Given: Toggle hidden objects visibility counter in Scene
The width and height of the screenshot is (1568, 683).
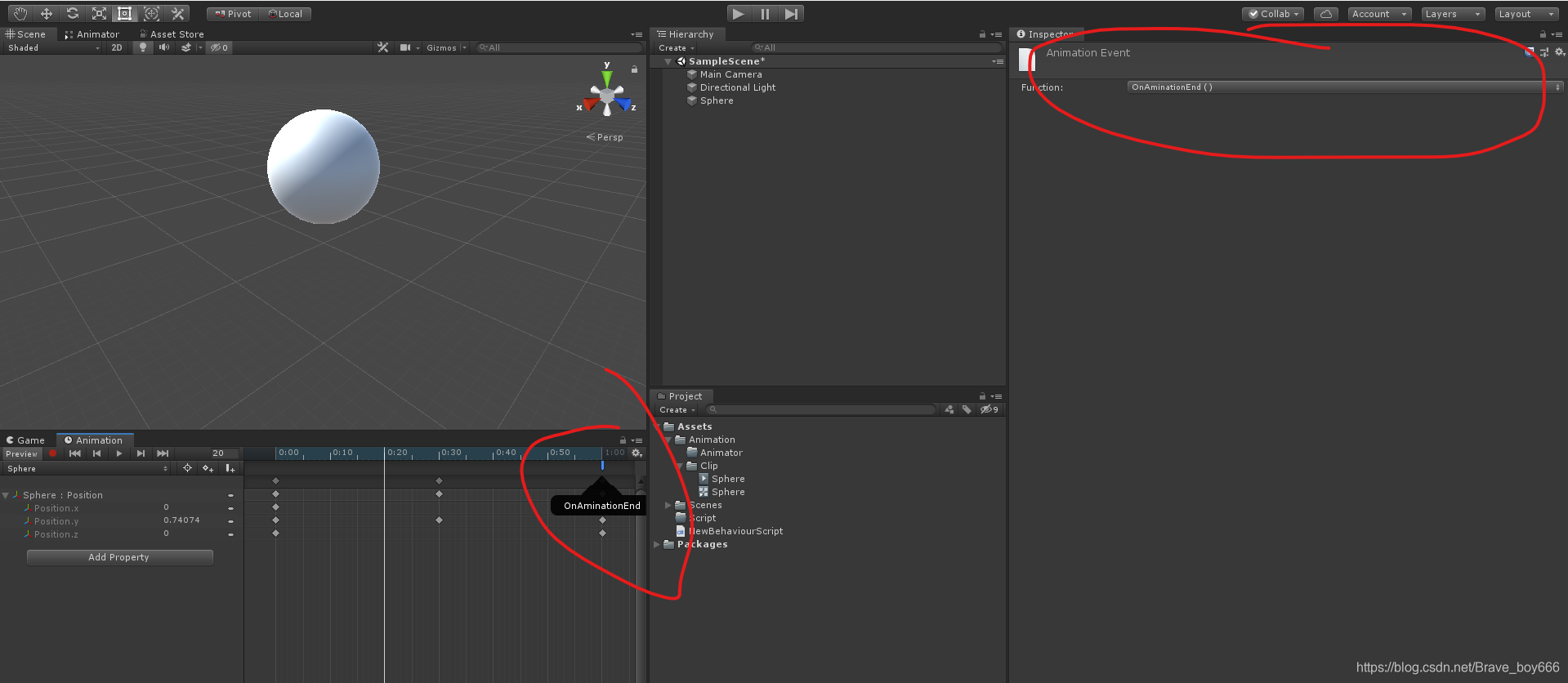Looking at the screenshot, I should [219, 48].
